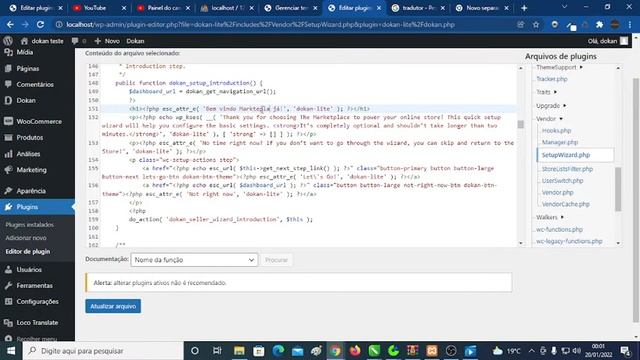Open the browser extensions puzzle icon
Viewport: 640px width, 360px height.
[599, 24]
